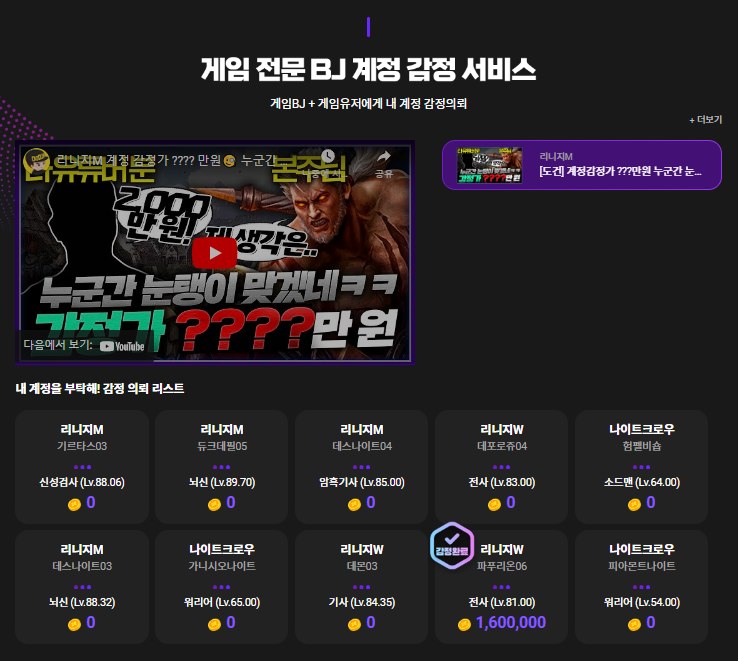Click the 전사 (Lv.83.00) text
The width and height of the screenshot is (738, 661).
[x=502, y=482]
